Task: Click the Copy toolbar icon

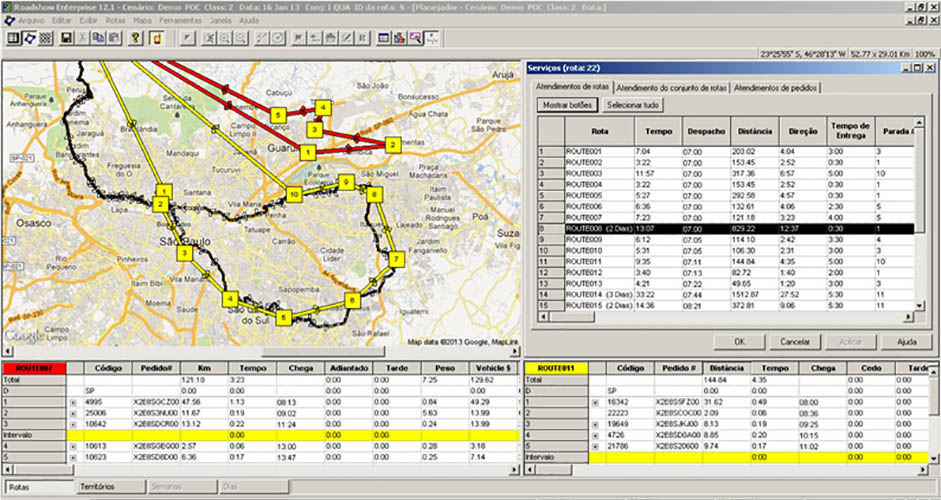Action: point(98,38)
